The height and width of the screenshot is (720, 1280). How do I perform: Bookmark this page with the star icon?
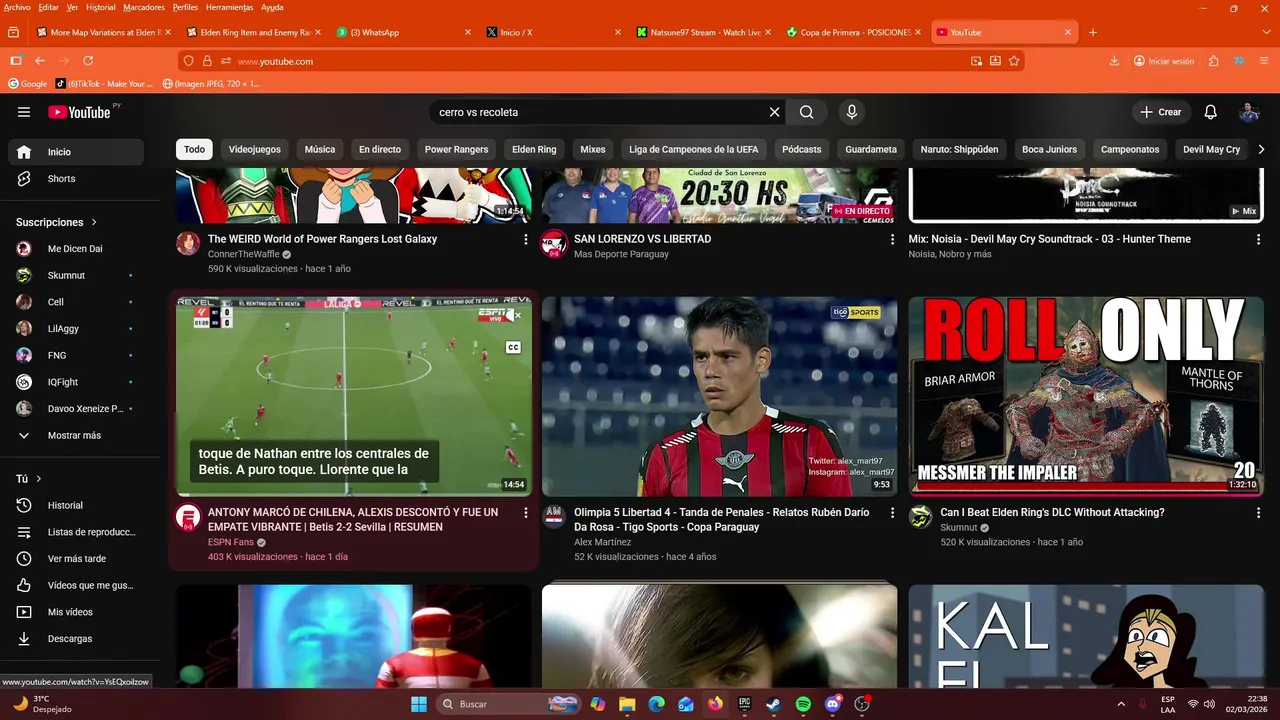[x=1014, y=61]
